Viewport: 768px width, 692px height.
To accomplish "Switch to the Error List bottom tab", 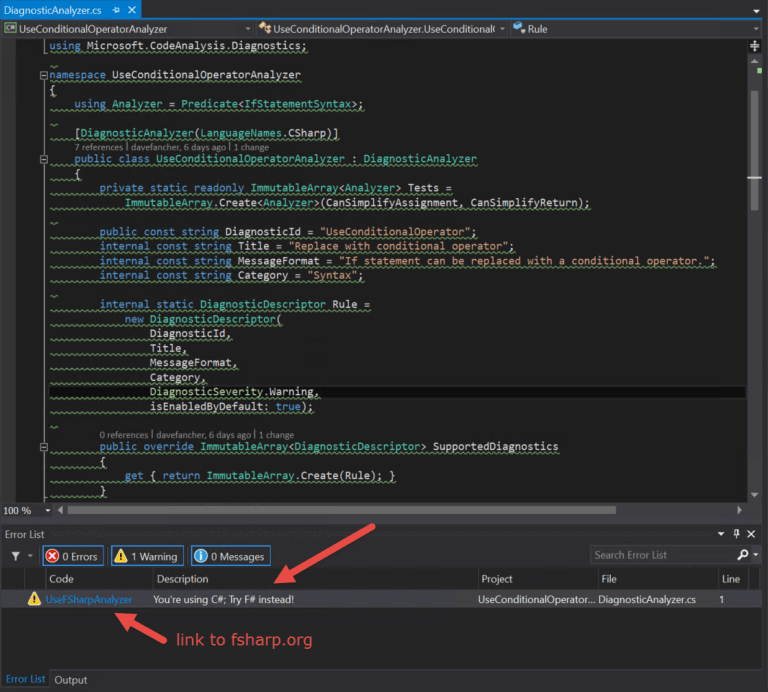I will [x=25, y=679].
